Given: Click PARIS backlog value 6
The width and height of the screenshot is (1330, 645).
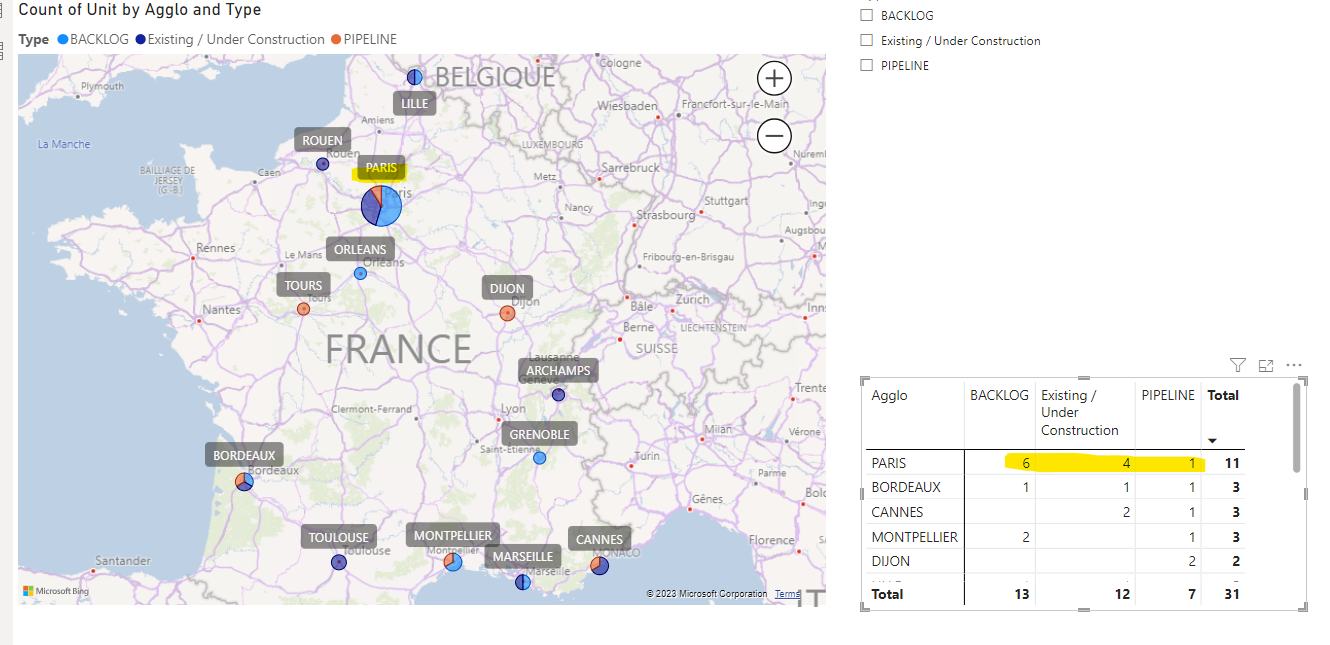Looking at the screenshot, I should [1026, 463].
